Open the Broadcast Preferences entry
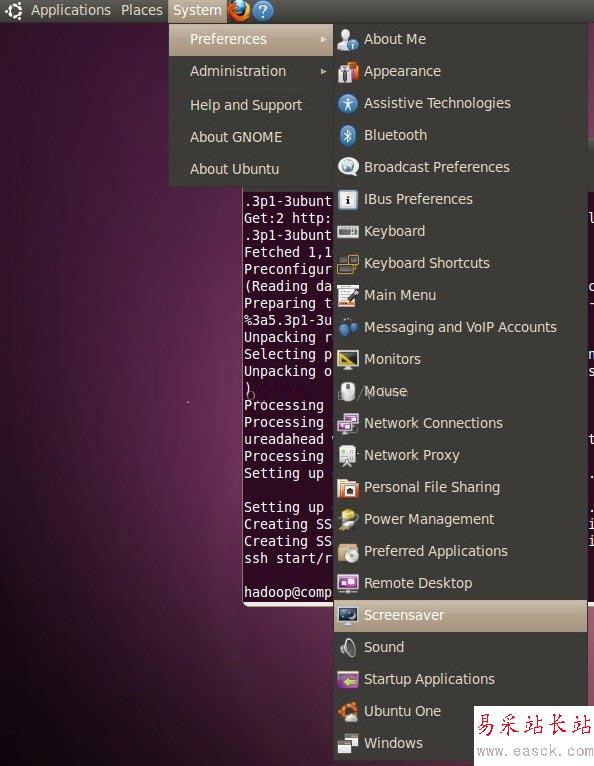The image size is (594, 766). [460, 167]
